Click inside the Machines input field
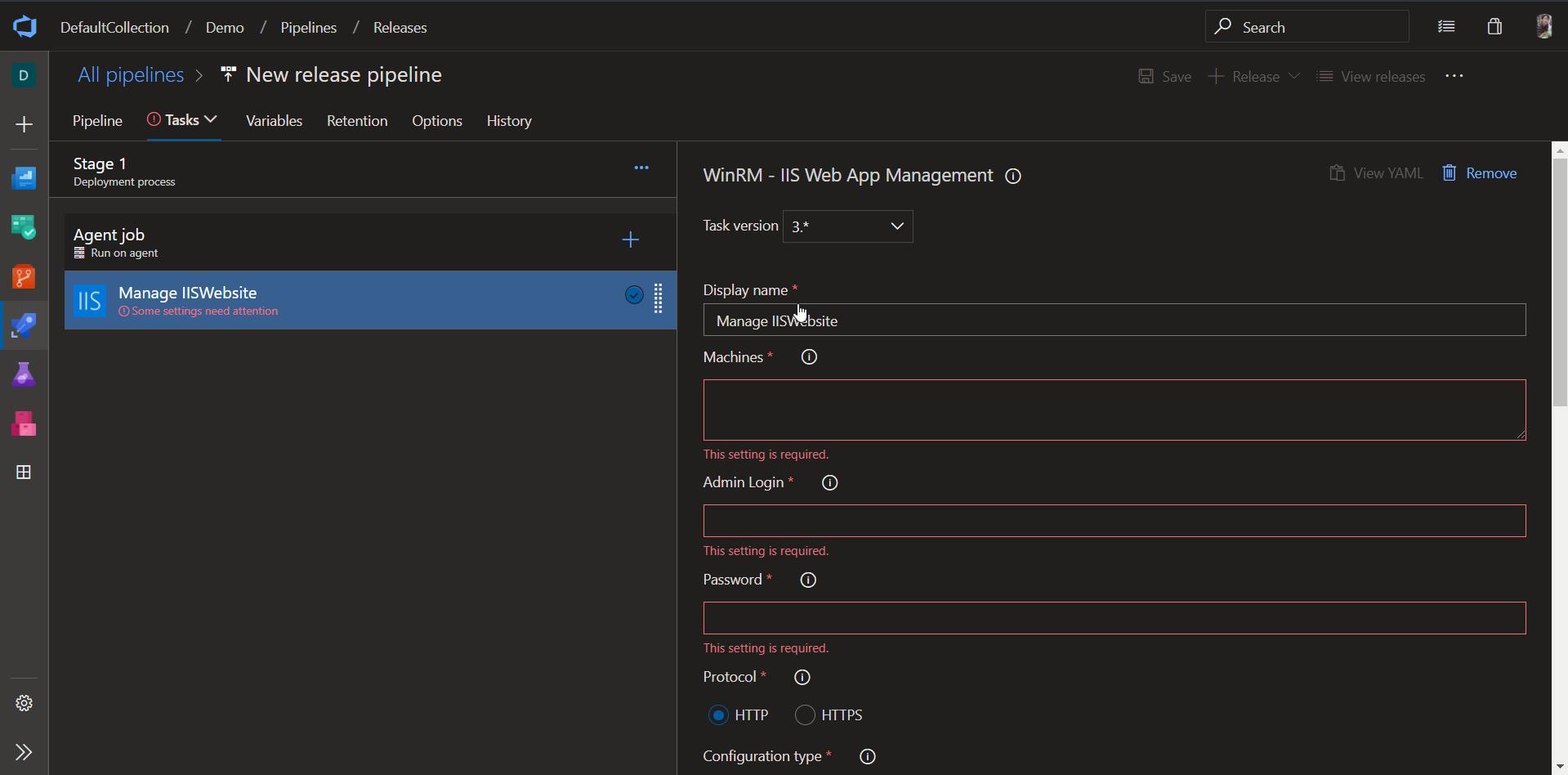This screenshot has width=1568, height=775. click(x=1111, y=409)
